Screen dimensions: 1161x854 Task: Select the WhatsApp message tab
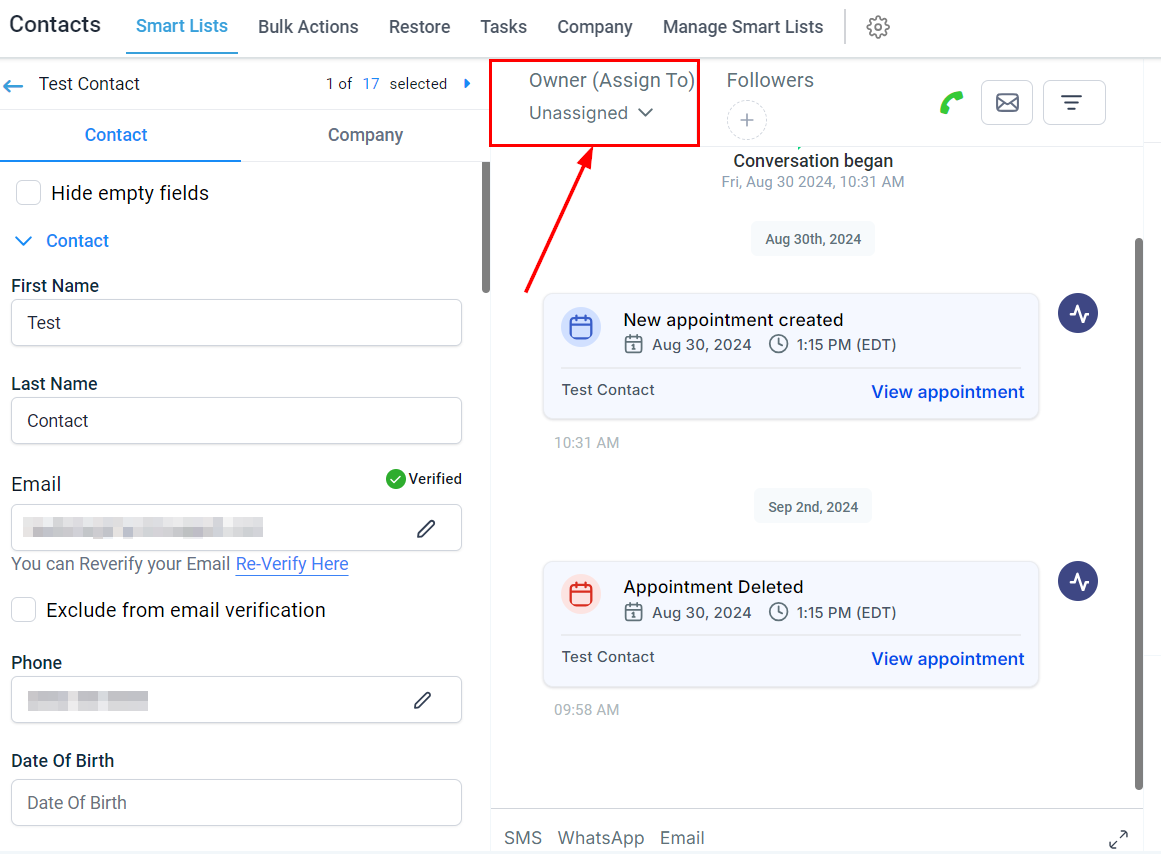(x=600, y=838)
